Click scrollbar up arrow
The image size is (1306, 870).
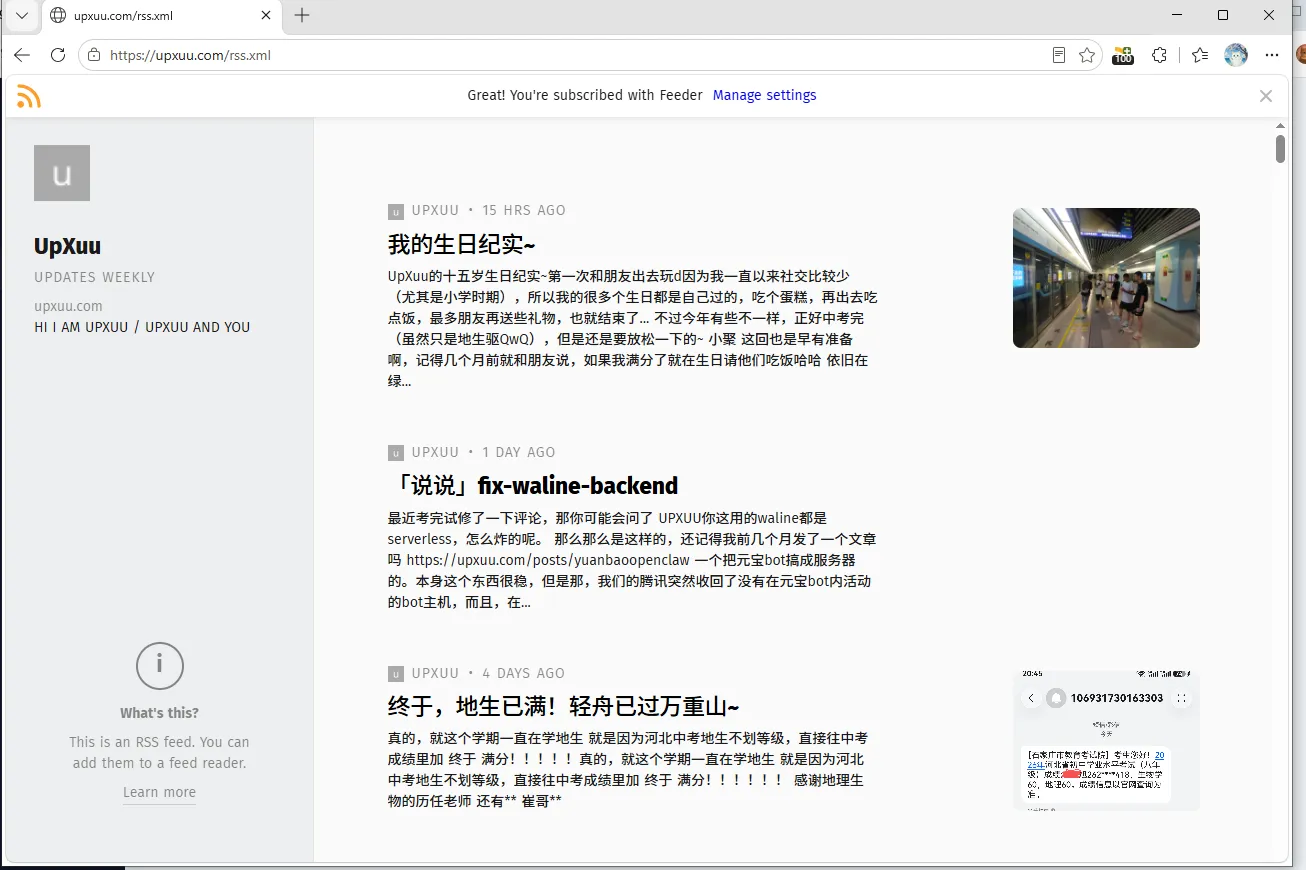[1280, 125]
